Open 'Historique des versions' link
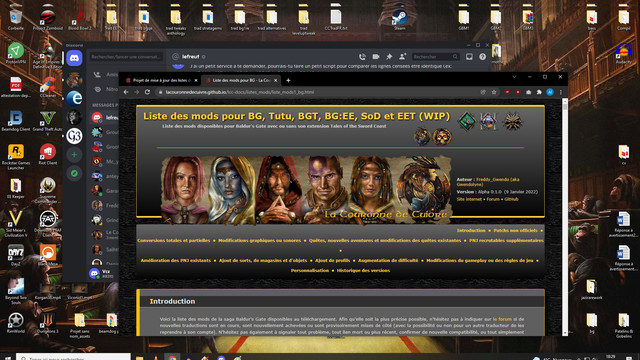The height and width of the screenshot is (360, 640). [x=363, y=271]
